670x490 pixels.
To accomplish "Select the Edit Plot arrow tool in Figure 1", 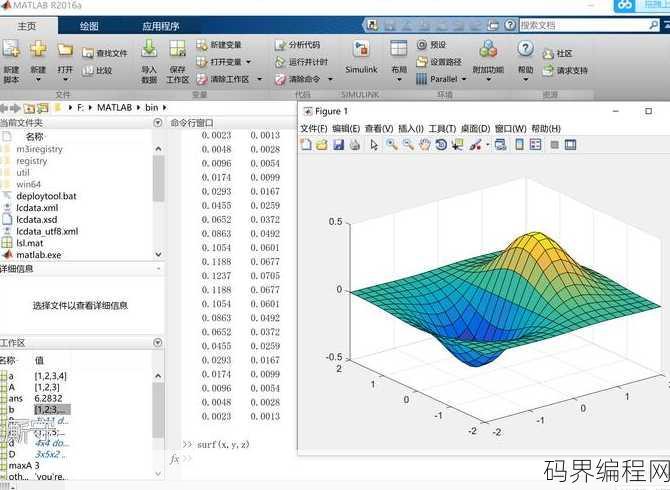I will pos(374,145).
